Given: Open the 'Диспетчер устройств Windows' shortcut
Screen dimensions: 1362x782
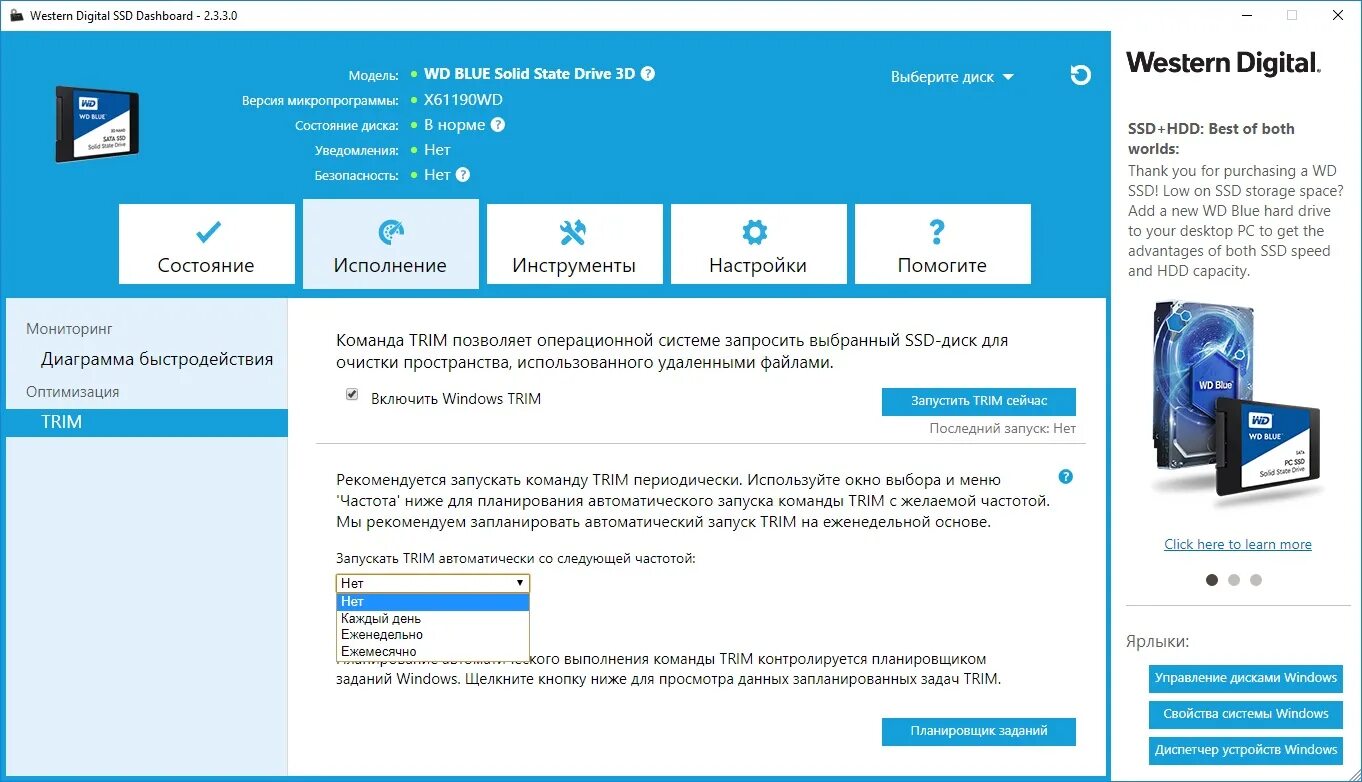Looking at the screenshot, I should (1246, 750).
